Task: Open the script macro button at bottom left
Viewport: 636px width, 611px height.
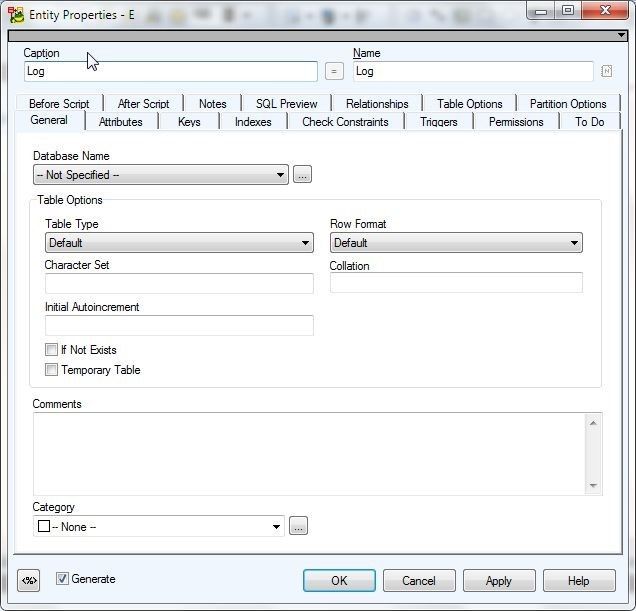Action: click(29, 580)
